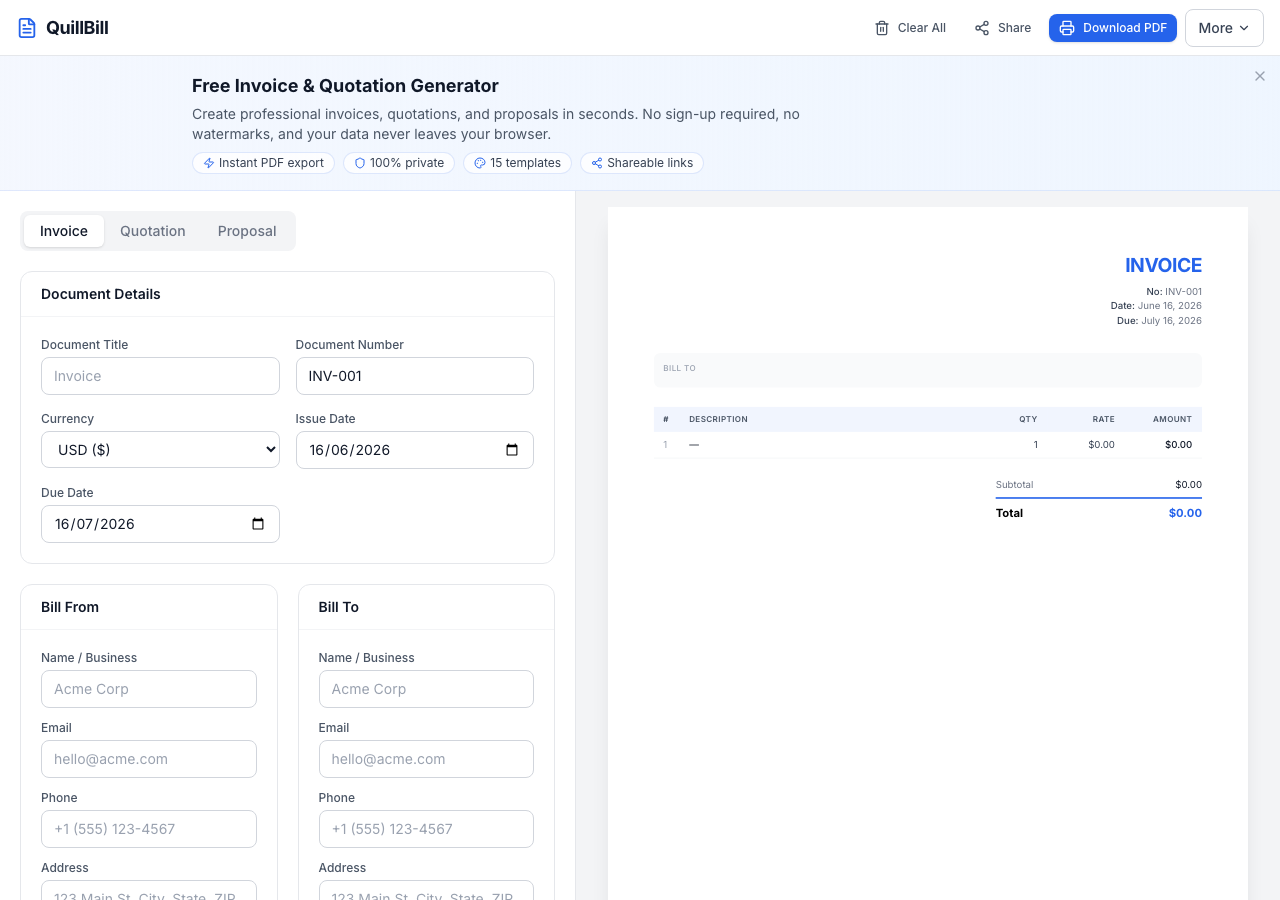Click 'Due: July 16, 2026' in preview

coord(1159,321)
